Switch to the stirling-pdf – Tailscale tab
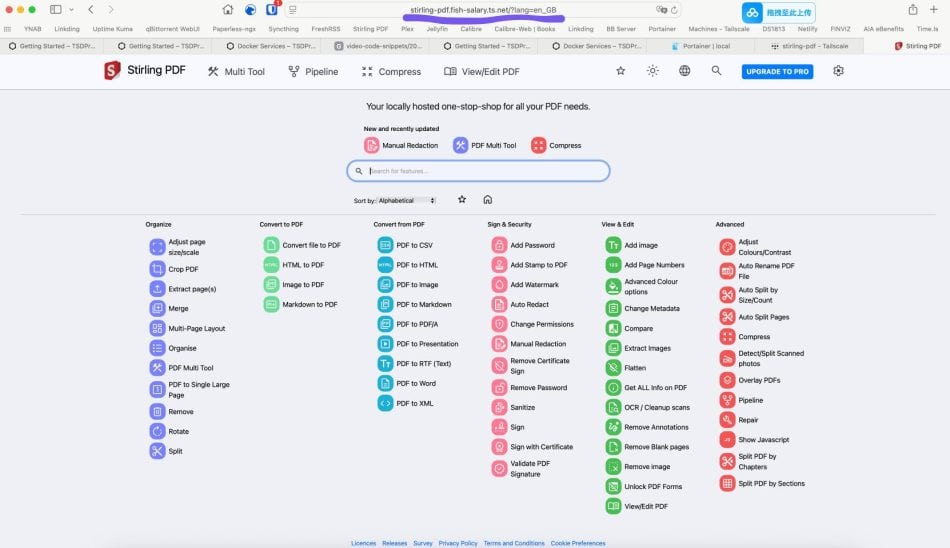The image size is (950, 548). click(x=810, y=46)
